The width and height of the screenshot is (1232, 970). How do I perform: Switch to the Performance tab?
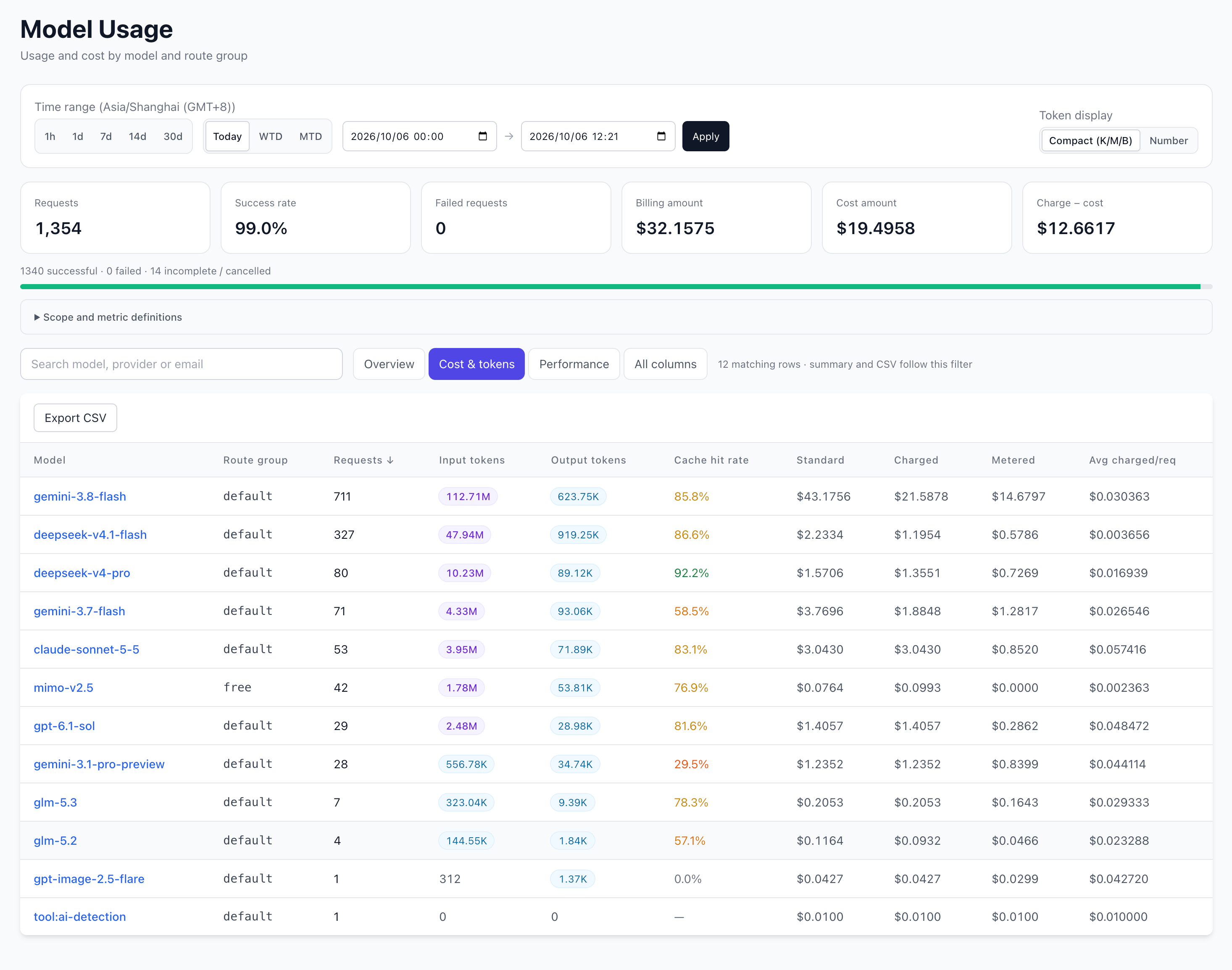[574, 364]
